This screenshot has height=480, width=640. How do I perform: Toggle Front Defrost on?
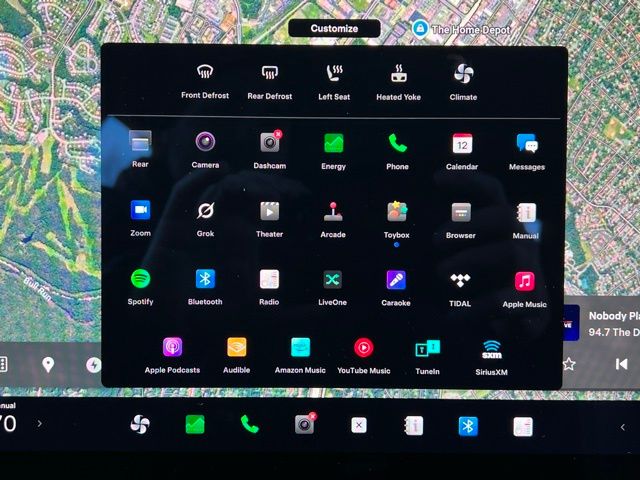(205, 73)
